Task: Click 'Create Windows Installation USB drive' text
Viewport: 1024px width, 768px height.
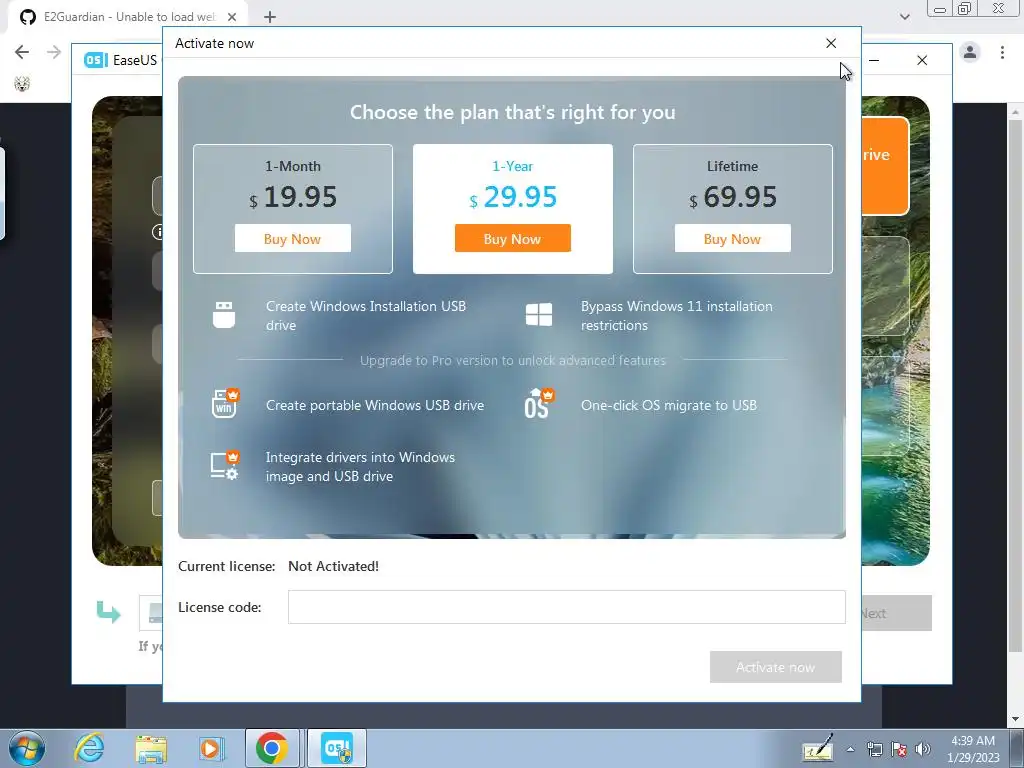Action: coord(366,315)
